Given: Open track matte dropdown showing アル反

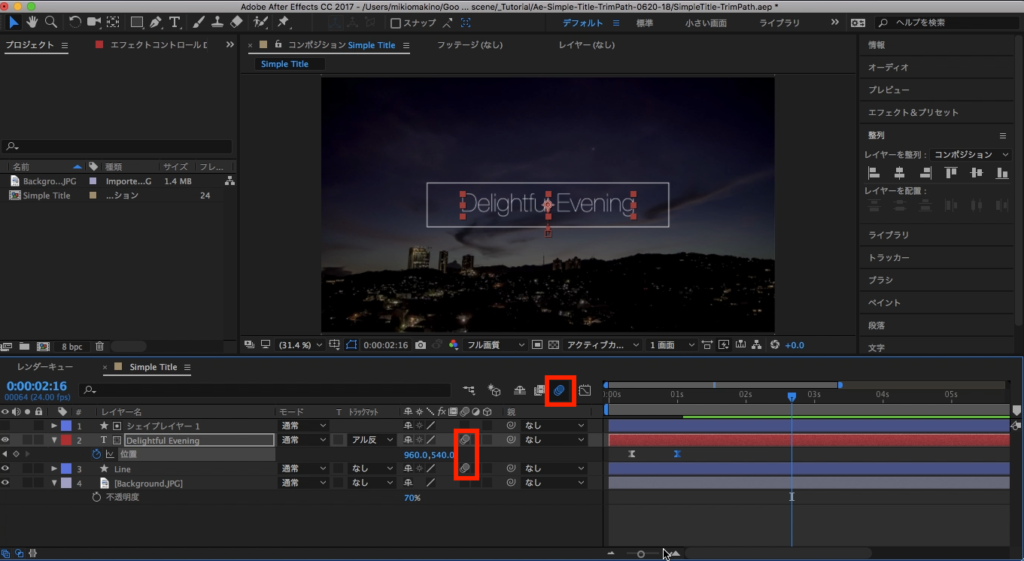Looking at the screenshot, I should (x=370, y=440).
